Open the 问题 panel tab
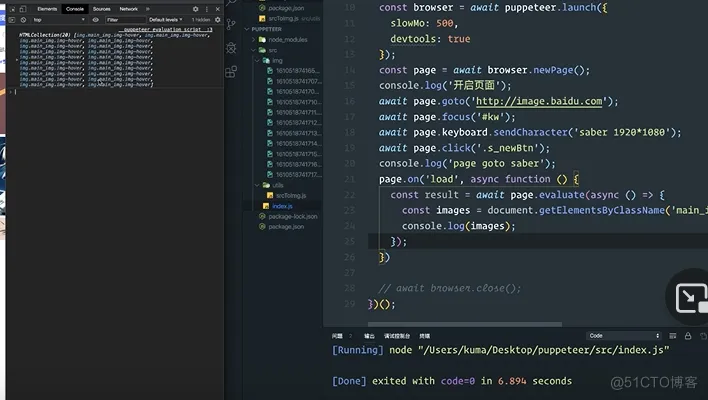The image size is (708, 400). tap(337, 336)
